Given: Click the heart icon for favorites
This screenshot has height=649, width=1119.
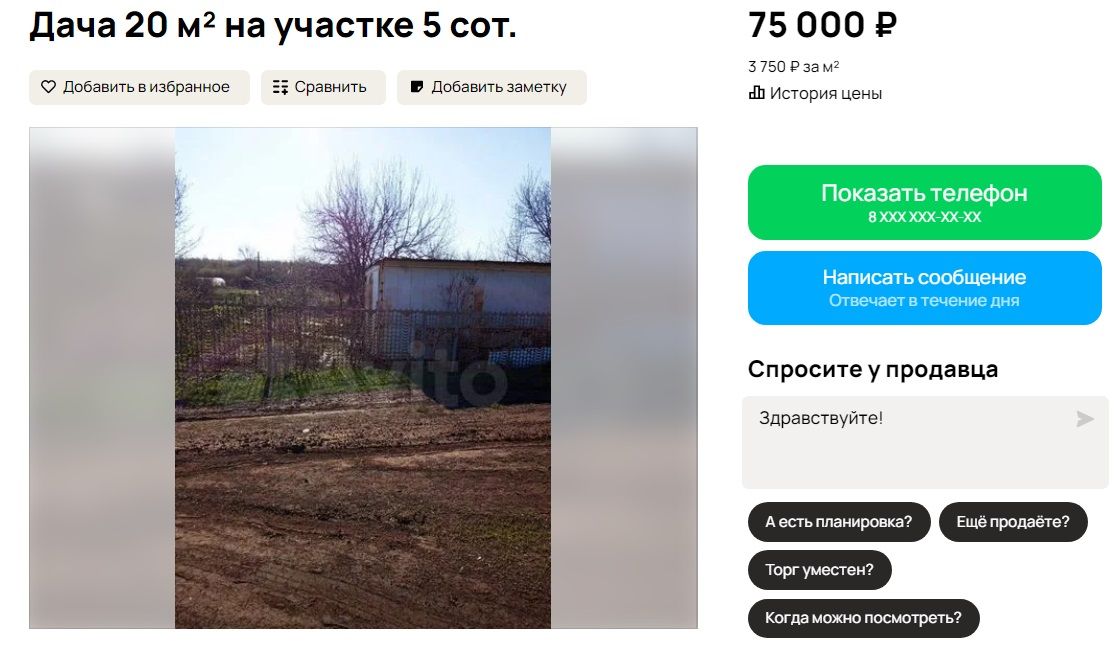Looking at the screenshot, I should tap(48, 87).
